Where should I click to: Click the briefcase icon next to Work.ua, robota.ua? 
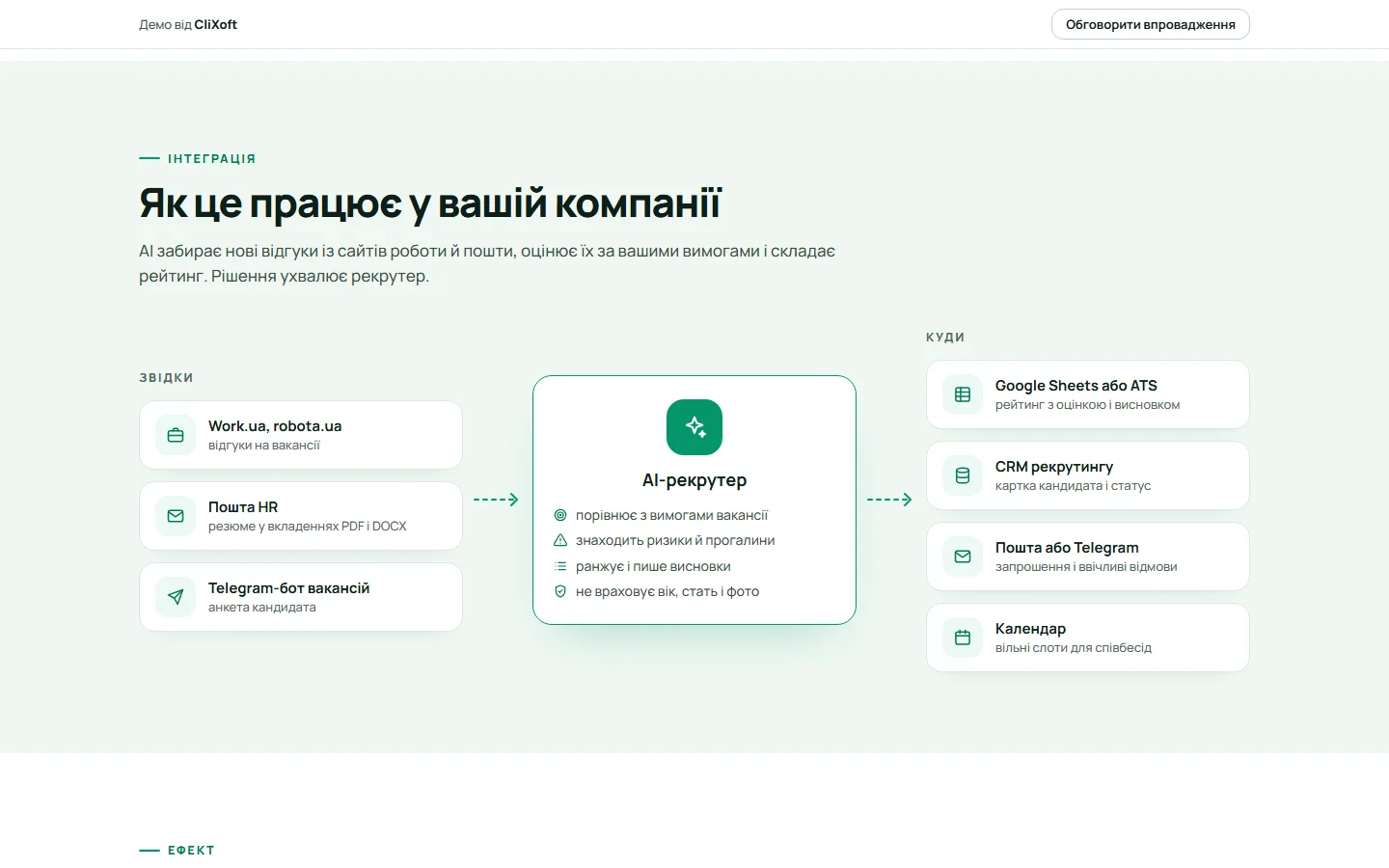coord(176,435)
